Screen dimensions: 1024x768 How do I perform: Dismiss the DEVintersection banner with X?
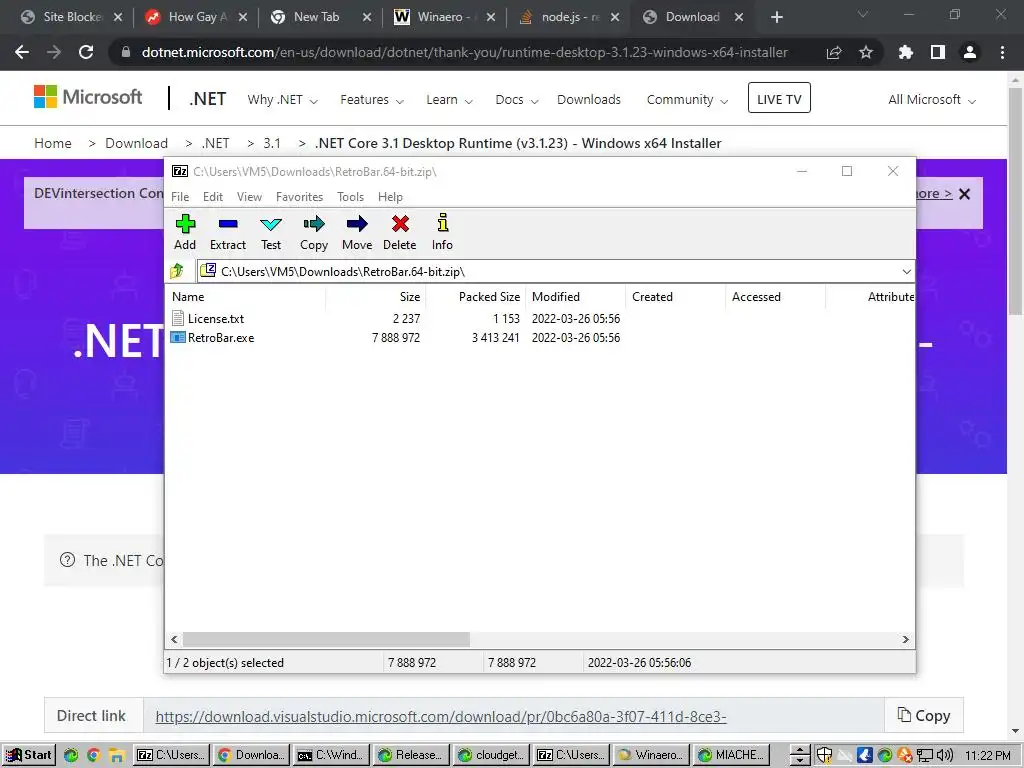coord(965,194)
